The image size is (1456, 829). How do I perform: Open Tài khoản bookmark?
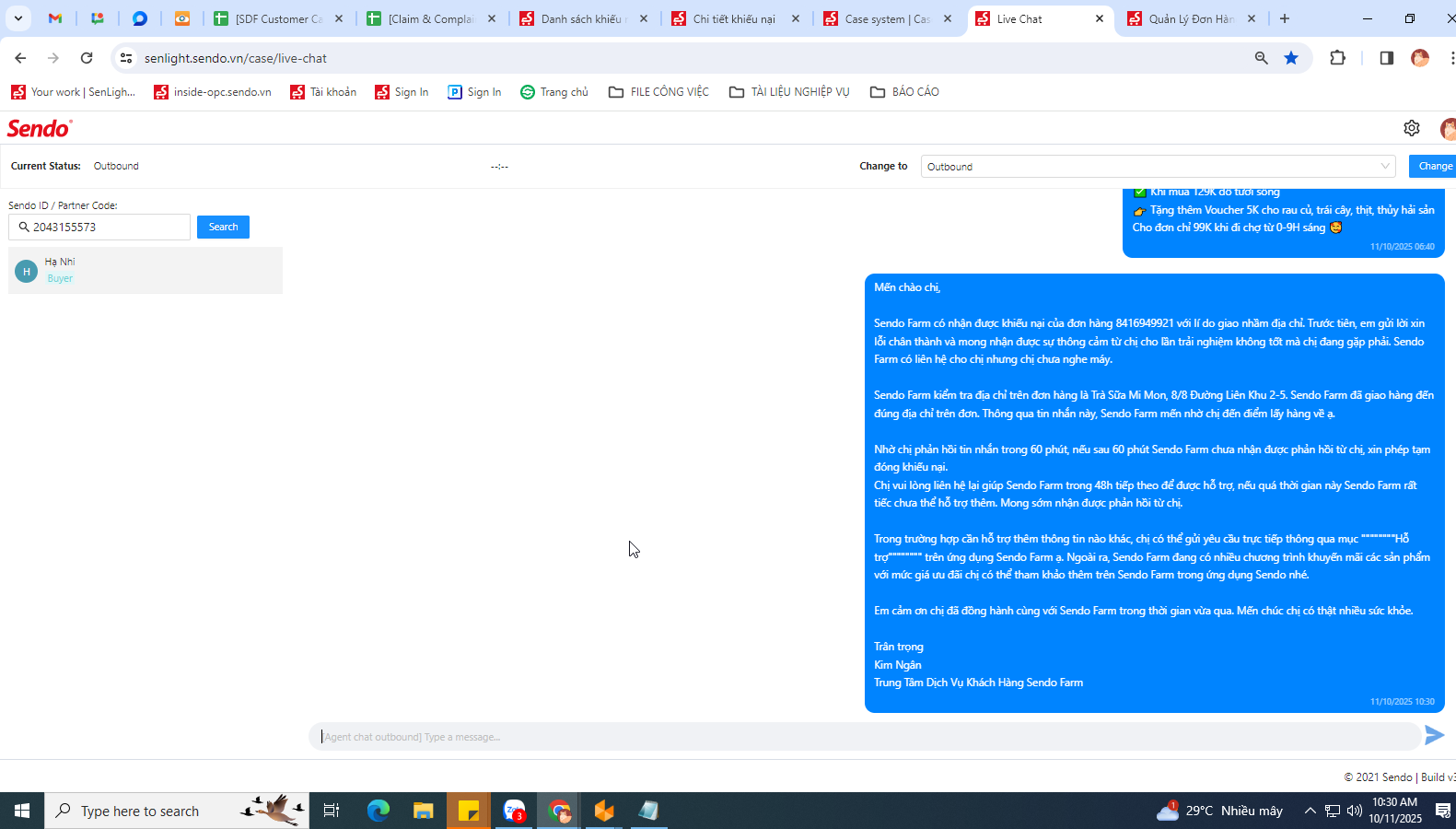323,92
